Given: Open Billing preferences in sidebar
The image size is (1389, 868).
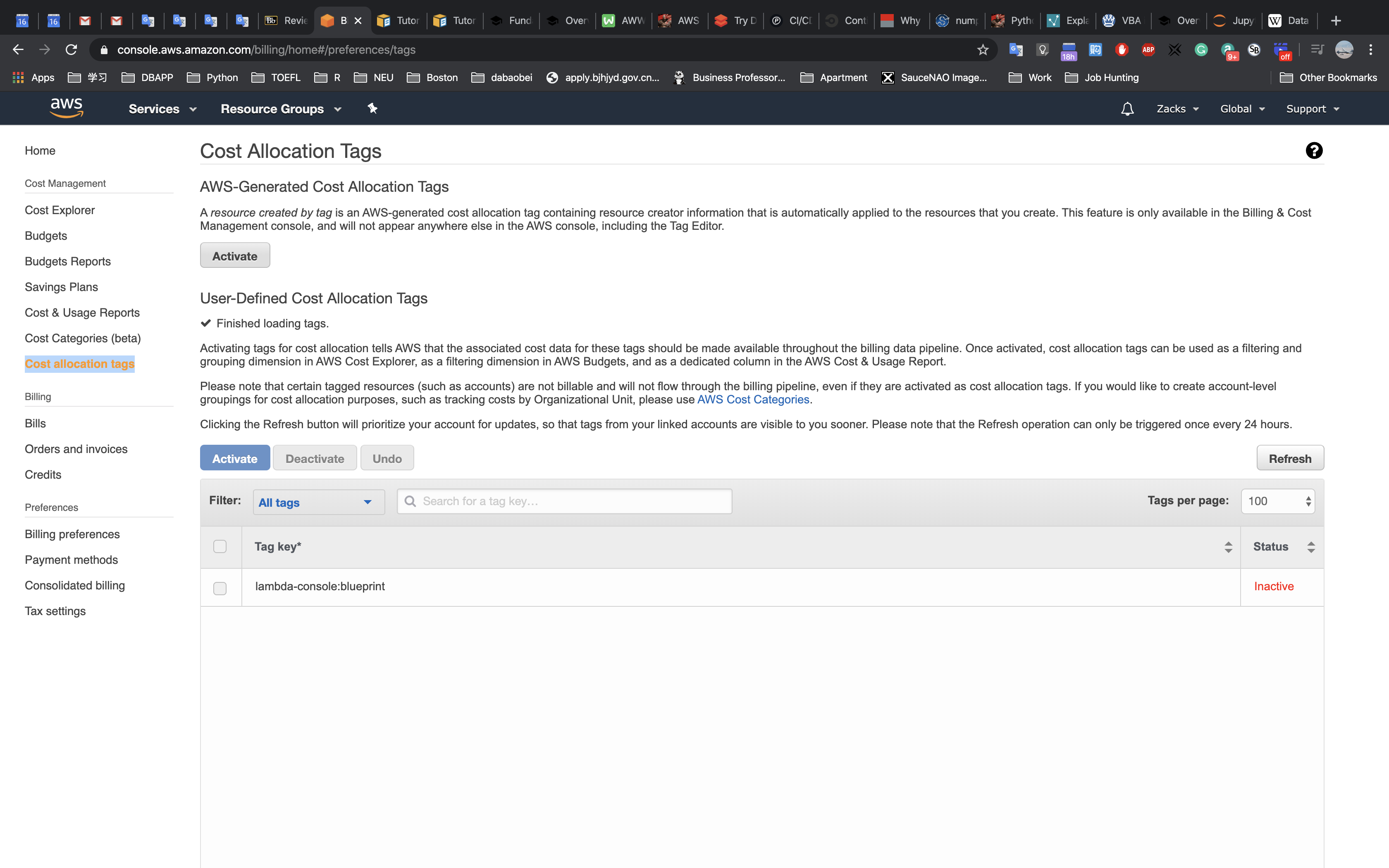Looking at the screenshot, I should (x=72, y=534).
